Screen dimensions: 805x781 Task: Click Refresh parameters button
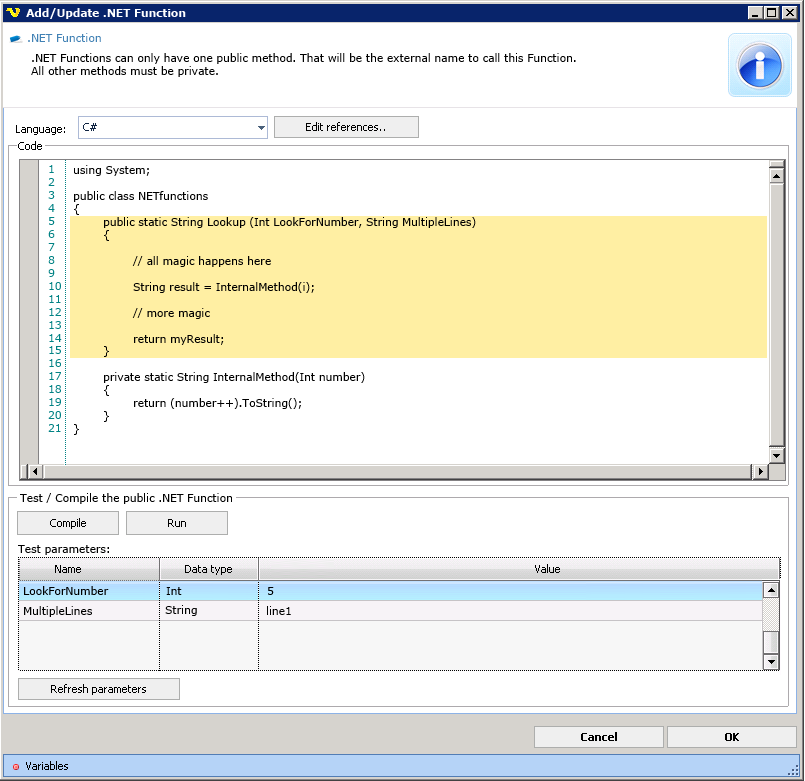click(x=98, y=689)
